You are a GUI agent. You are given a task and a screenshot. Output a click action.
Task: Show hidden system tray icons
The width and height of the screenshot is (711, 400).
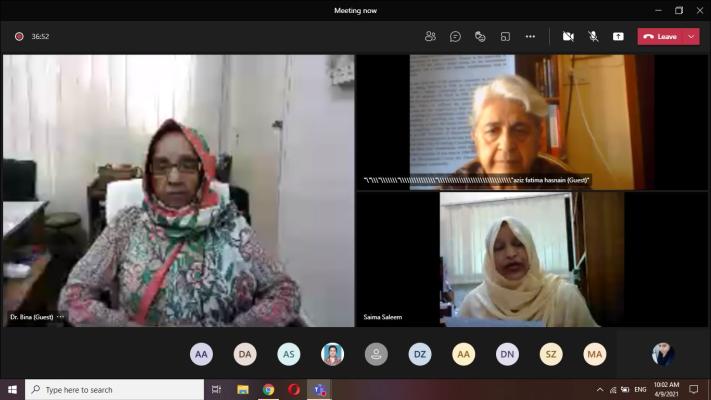[600, 389]
